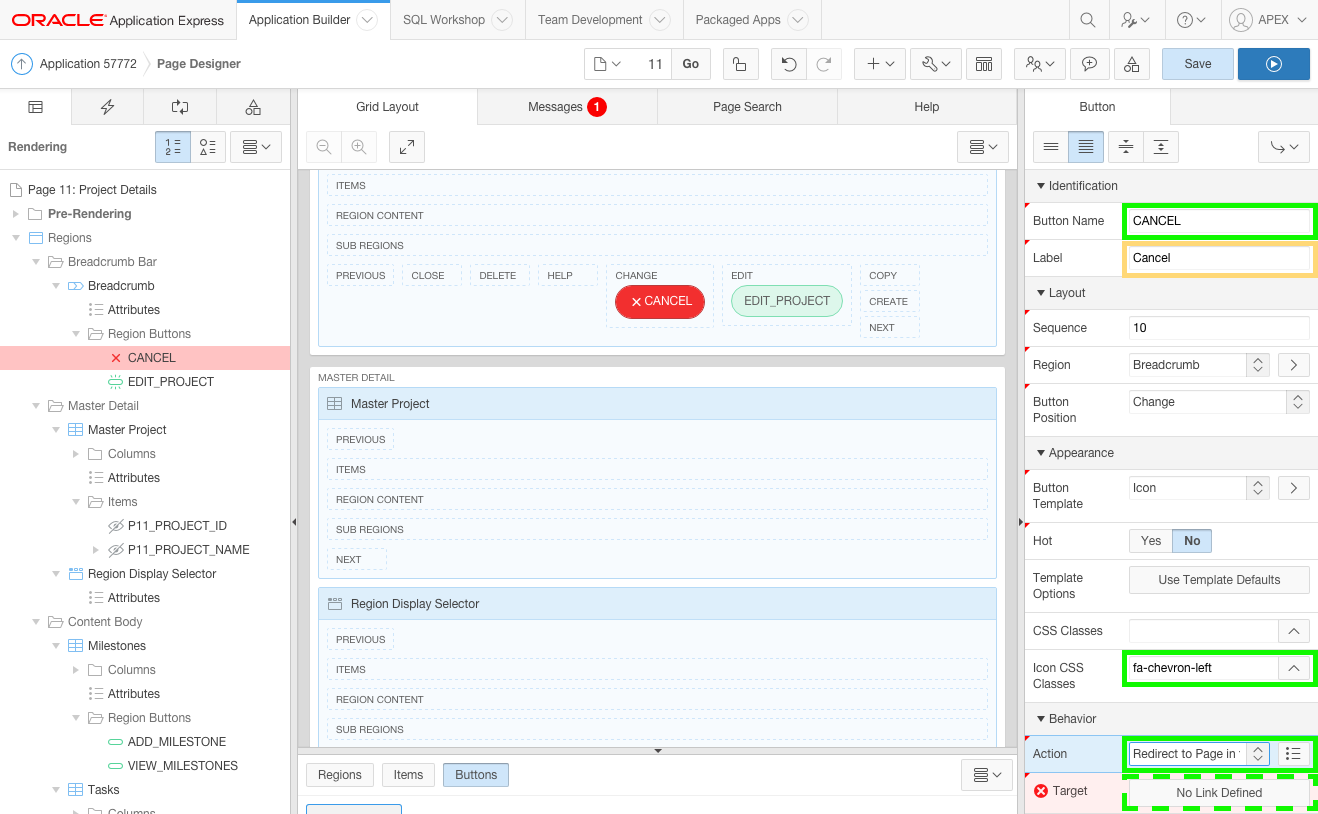
Task: Select EDIT_PROJECT button in the tree
Action: point(171,382)
